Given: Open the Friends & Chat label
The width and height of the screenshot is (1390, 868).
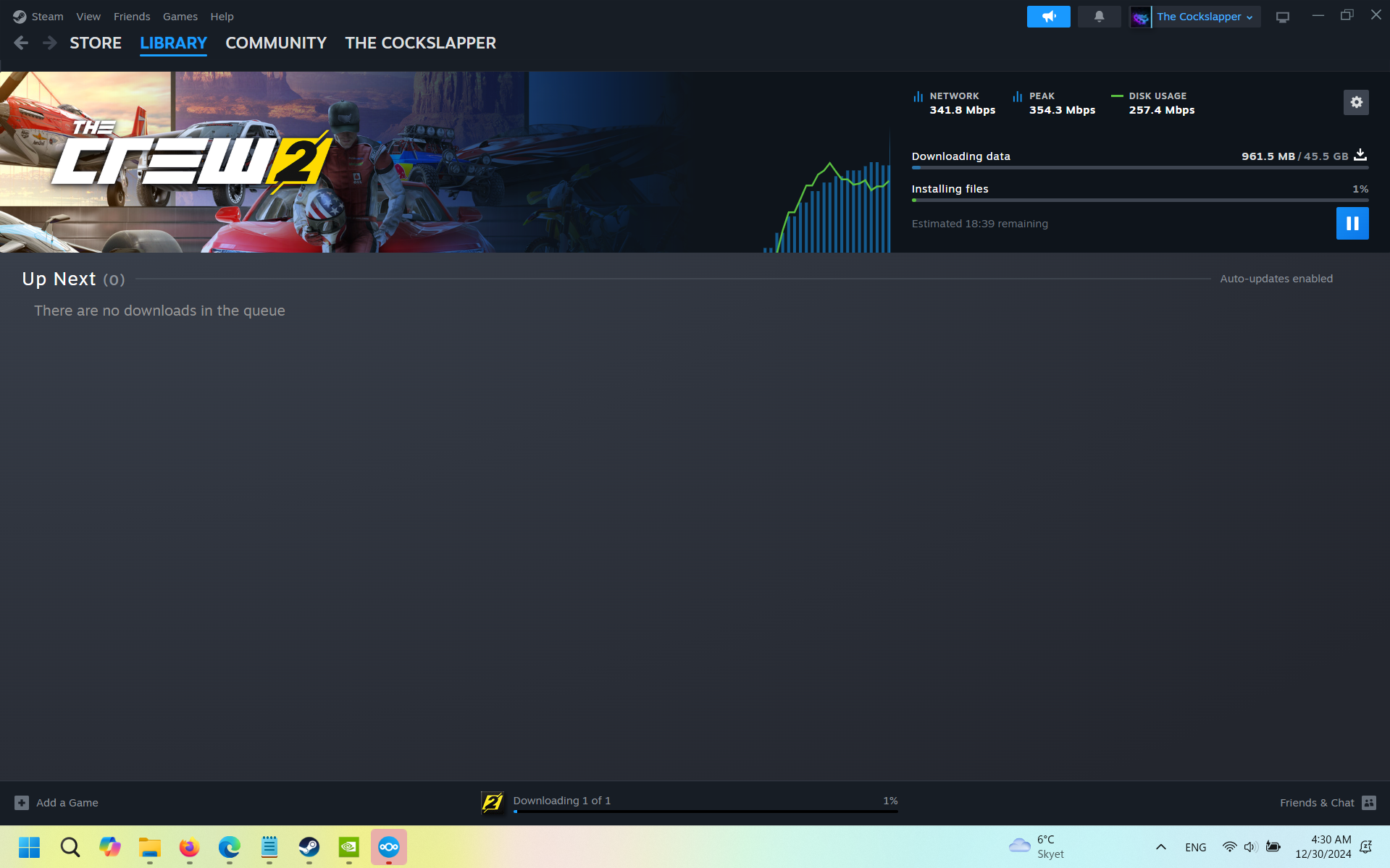Looking at the screenshot, I should tap(1317, 803).
